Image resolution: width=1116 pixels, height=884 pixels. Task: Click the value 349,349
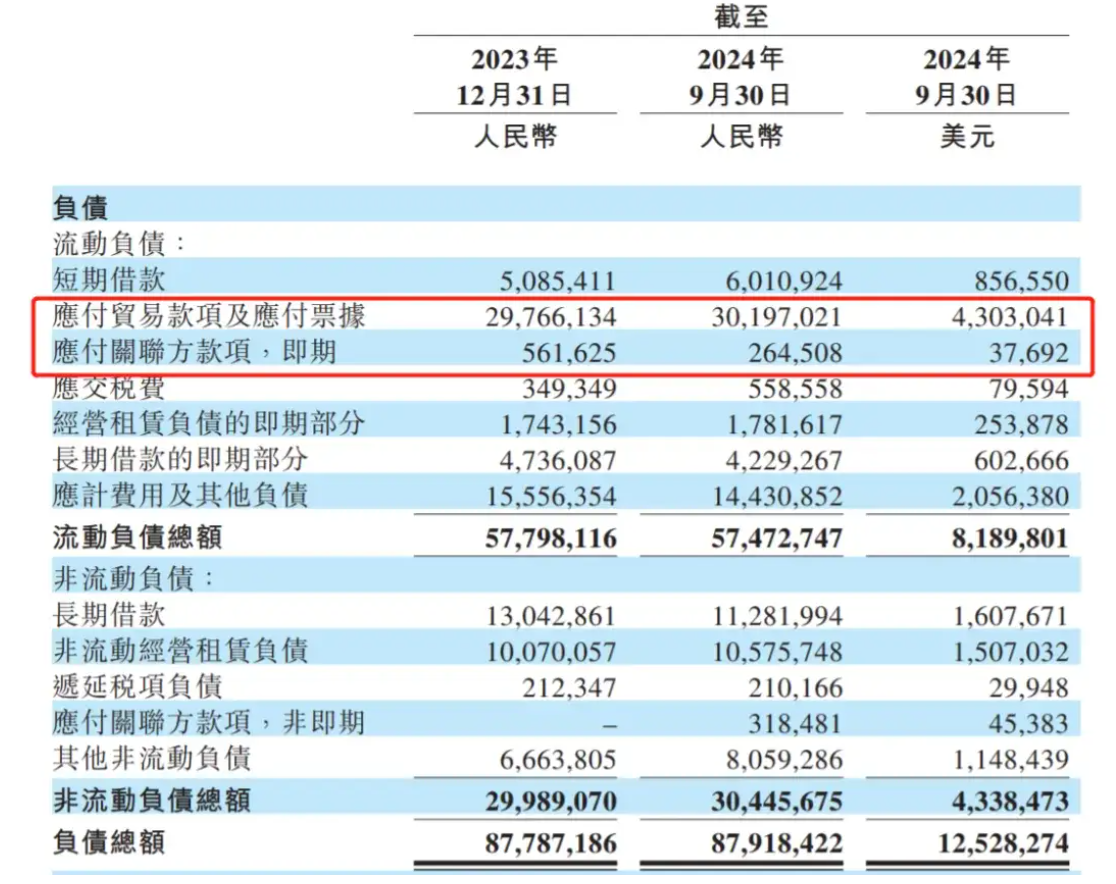[x=569, y=389]
